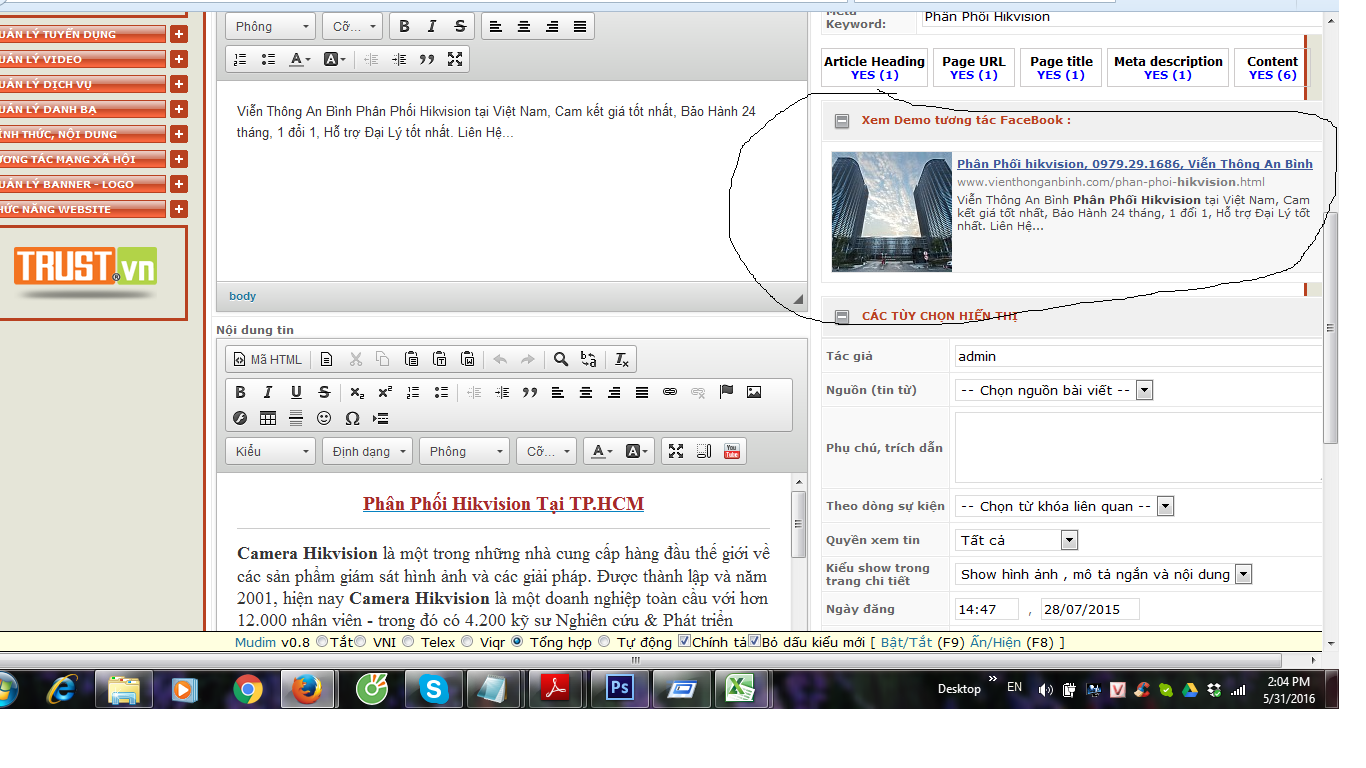Apply subscript formatting
The height and width of the screenshot is (768, 1366).
tap(357, 392)
